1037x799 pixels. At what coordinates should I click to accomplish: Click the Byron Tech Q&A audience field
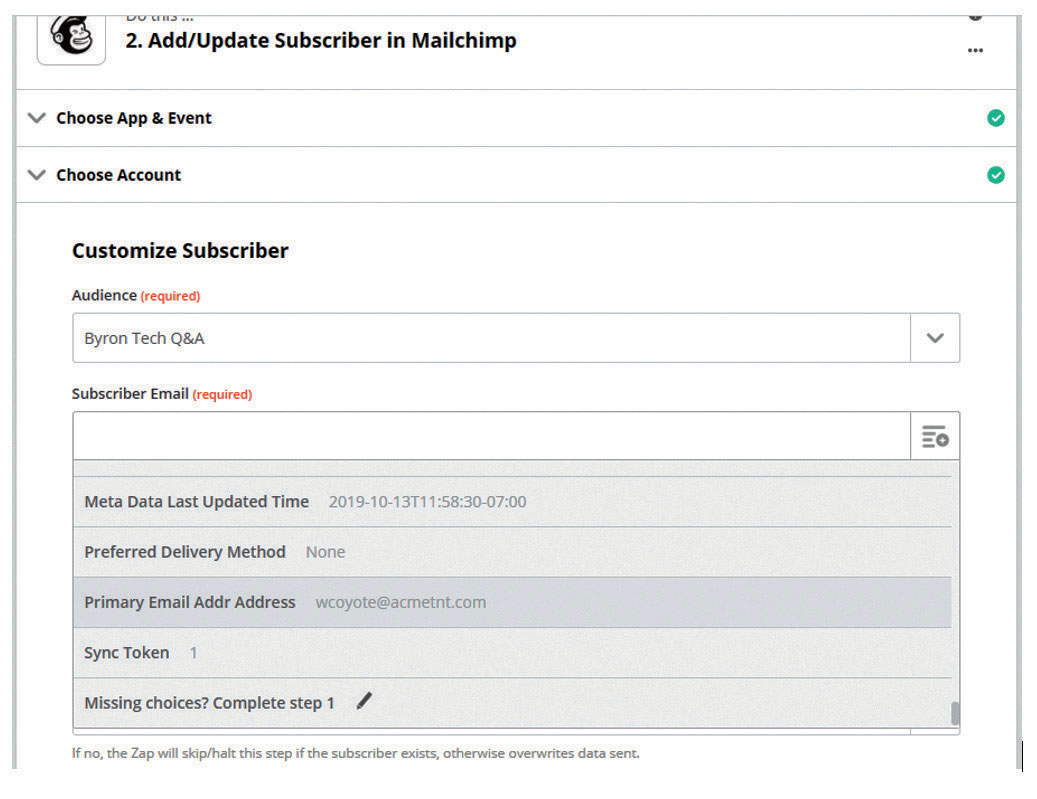click(x=490, y=338)
